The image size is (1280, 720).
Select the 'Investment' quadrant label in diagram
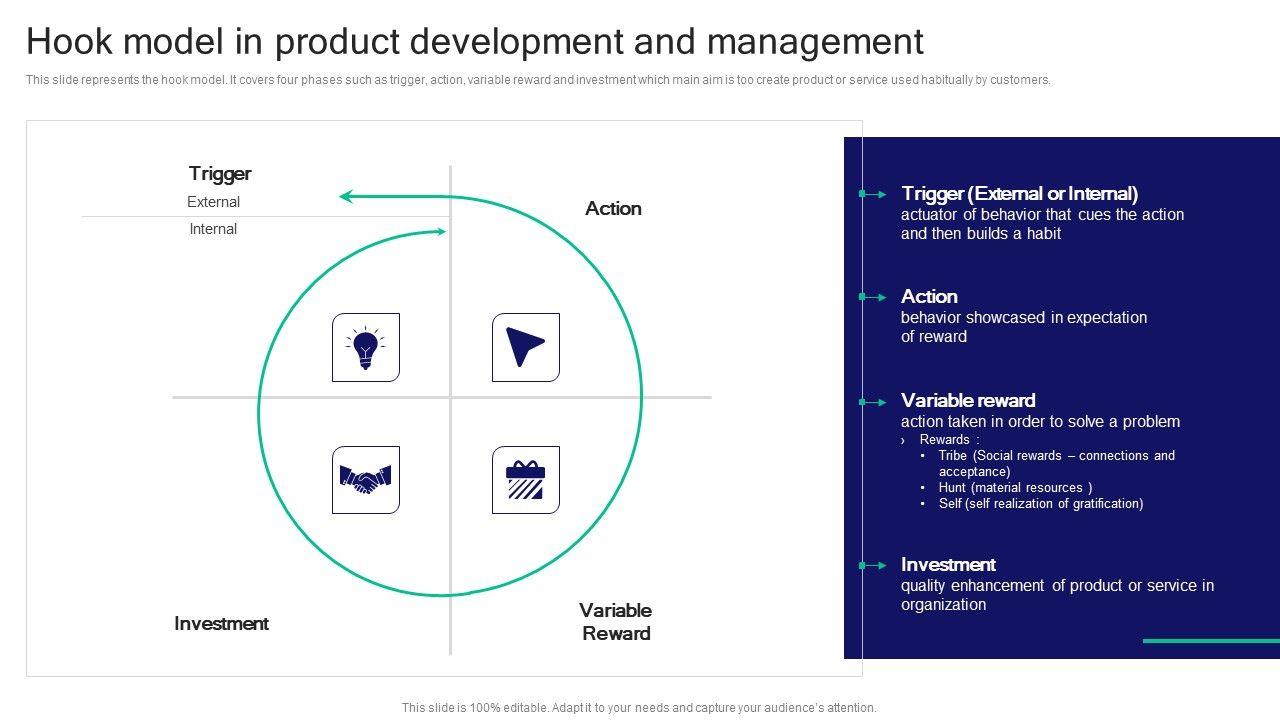click(221, 623)
